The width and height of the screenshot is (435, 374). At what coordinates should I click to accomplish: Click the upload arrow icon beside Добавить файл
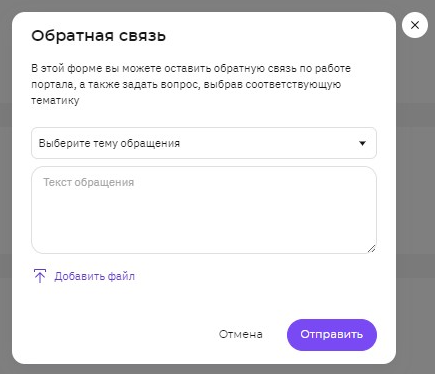40,276
